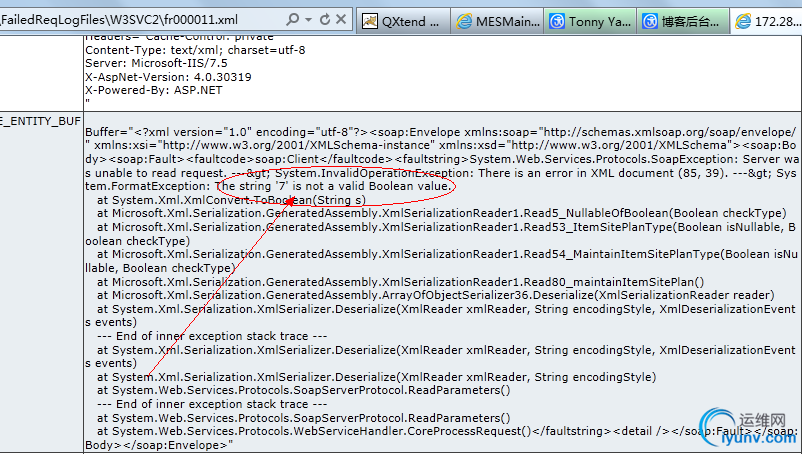Click the address bar search magnifier icon
The width and height of the screenshot is (802, 454).
[292, 19]
